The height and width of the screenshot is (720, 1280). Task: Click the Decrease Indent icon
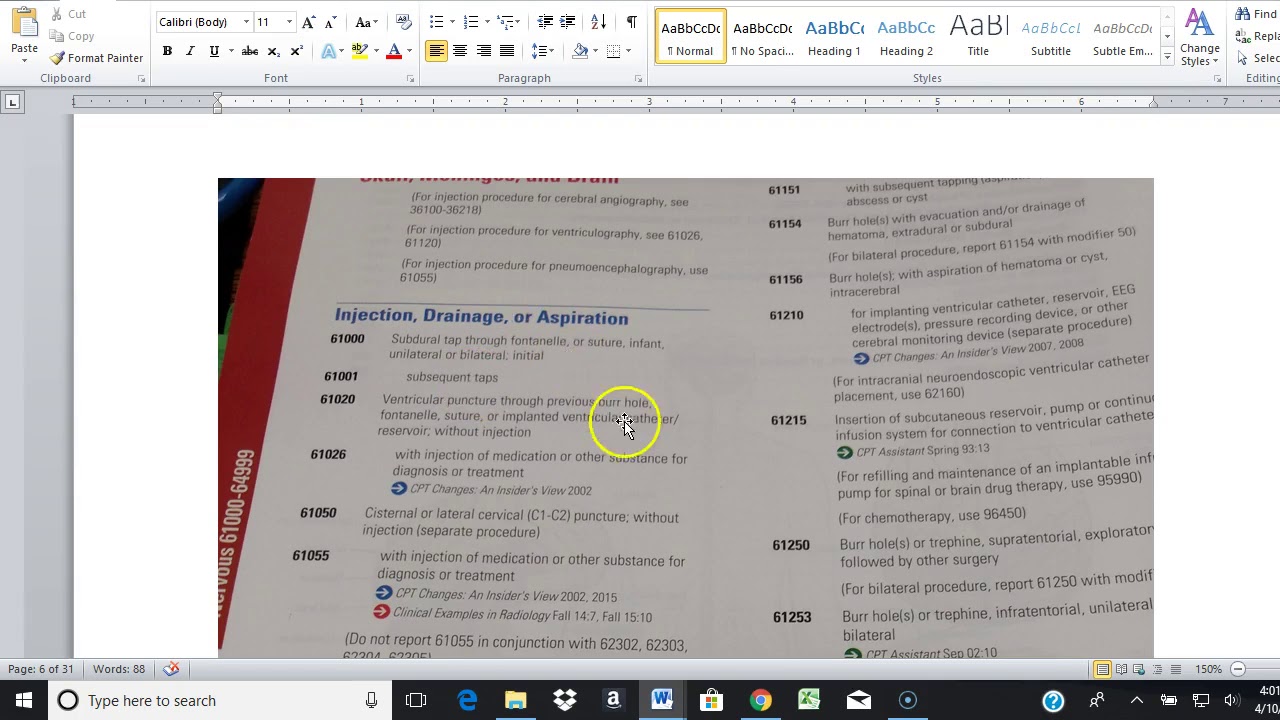coord(544,22)
